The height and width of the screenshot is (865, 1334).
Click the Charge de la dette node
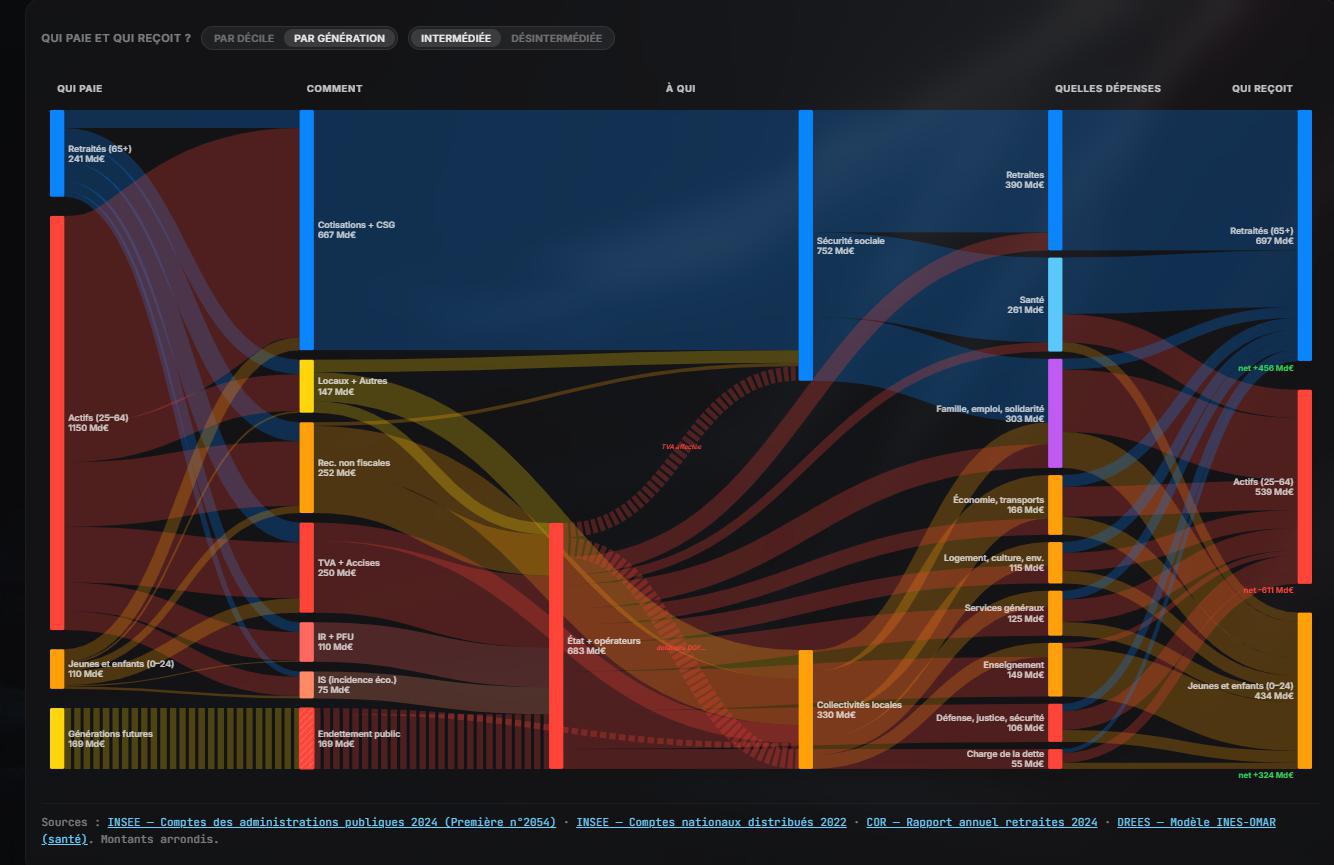pyautogui.click(x=1054, y=758)
